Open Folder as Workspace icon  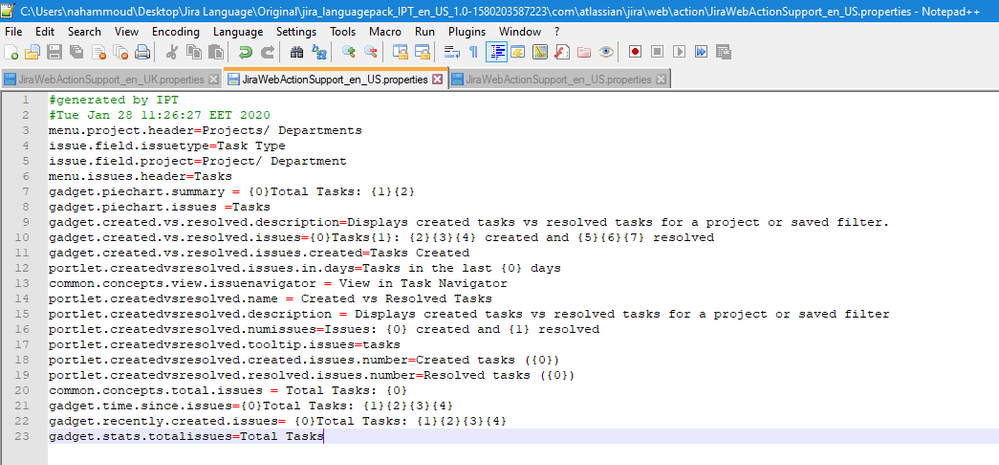coord(584,52)
